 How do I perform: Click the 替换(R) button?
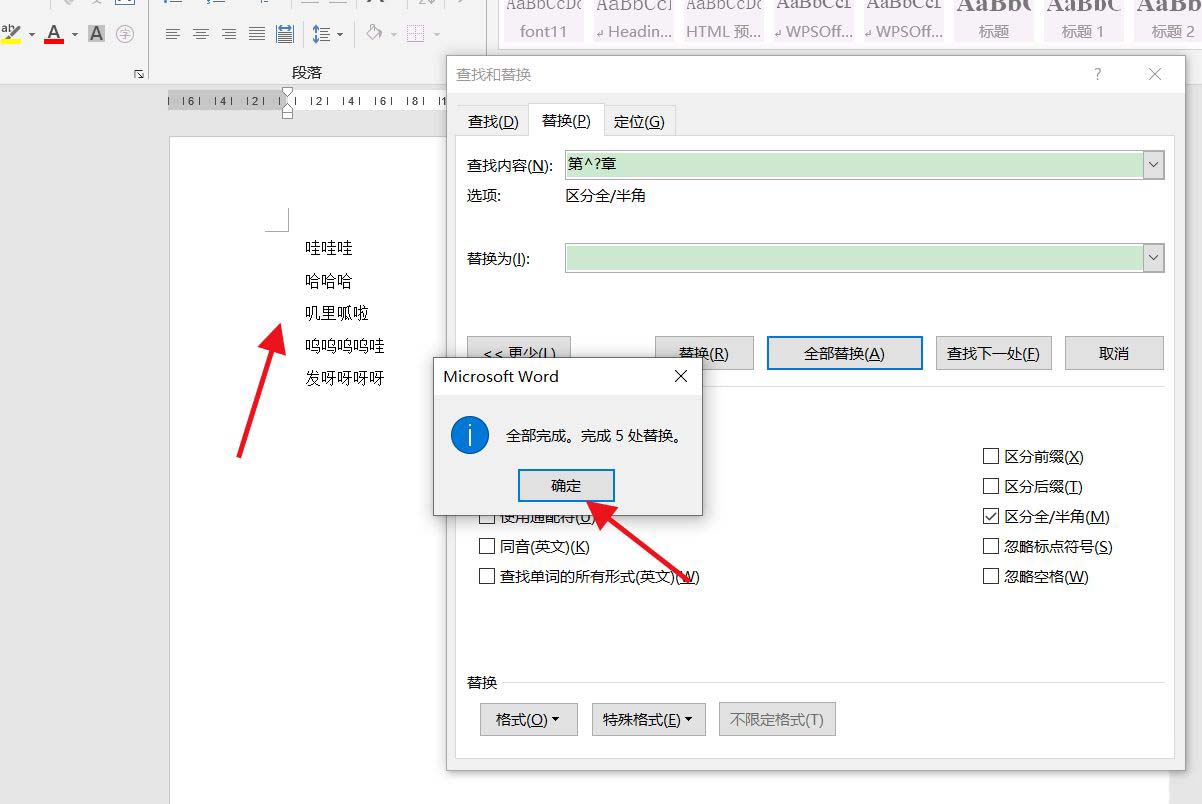click(x=703, y=353)
